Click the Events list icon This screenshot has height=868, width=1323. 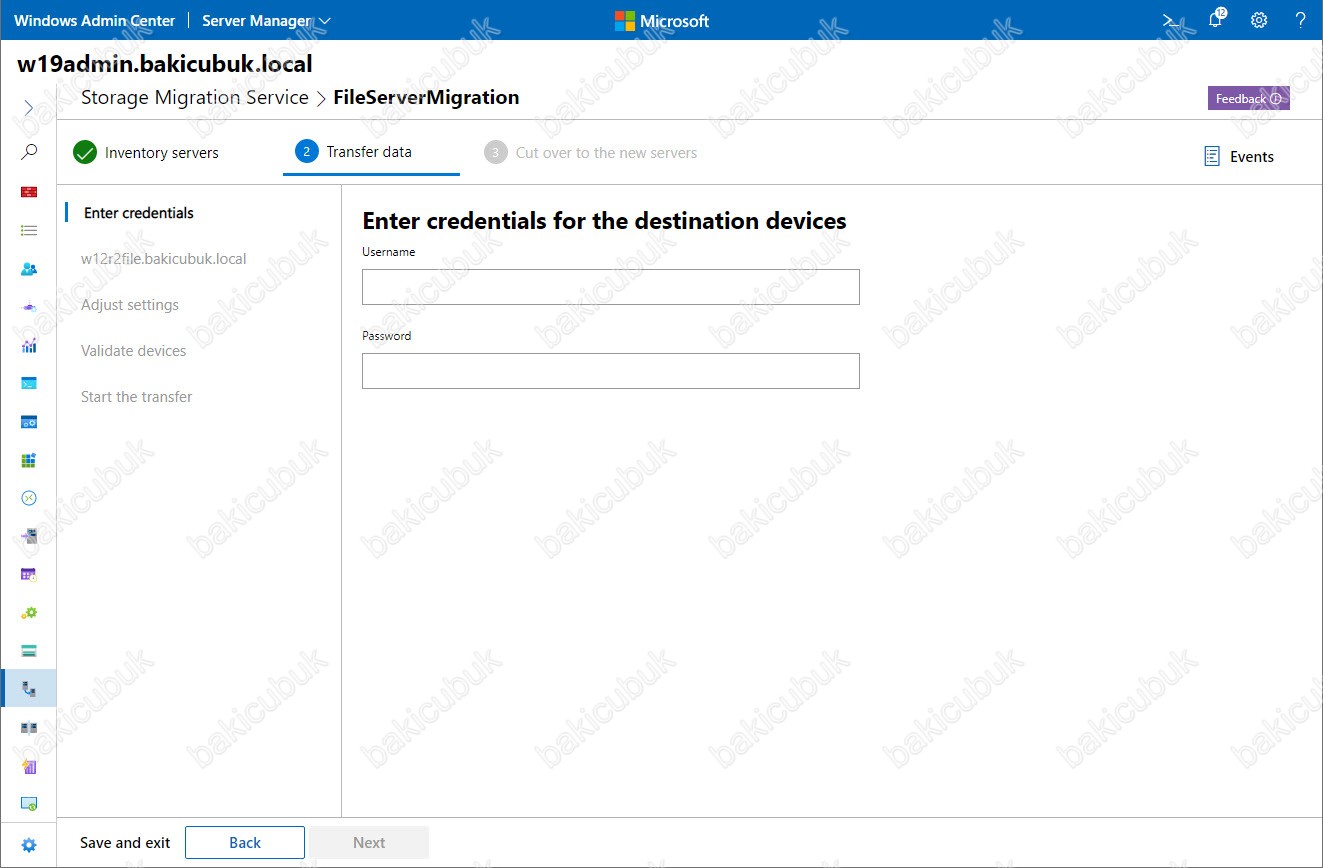point(1212,156)
